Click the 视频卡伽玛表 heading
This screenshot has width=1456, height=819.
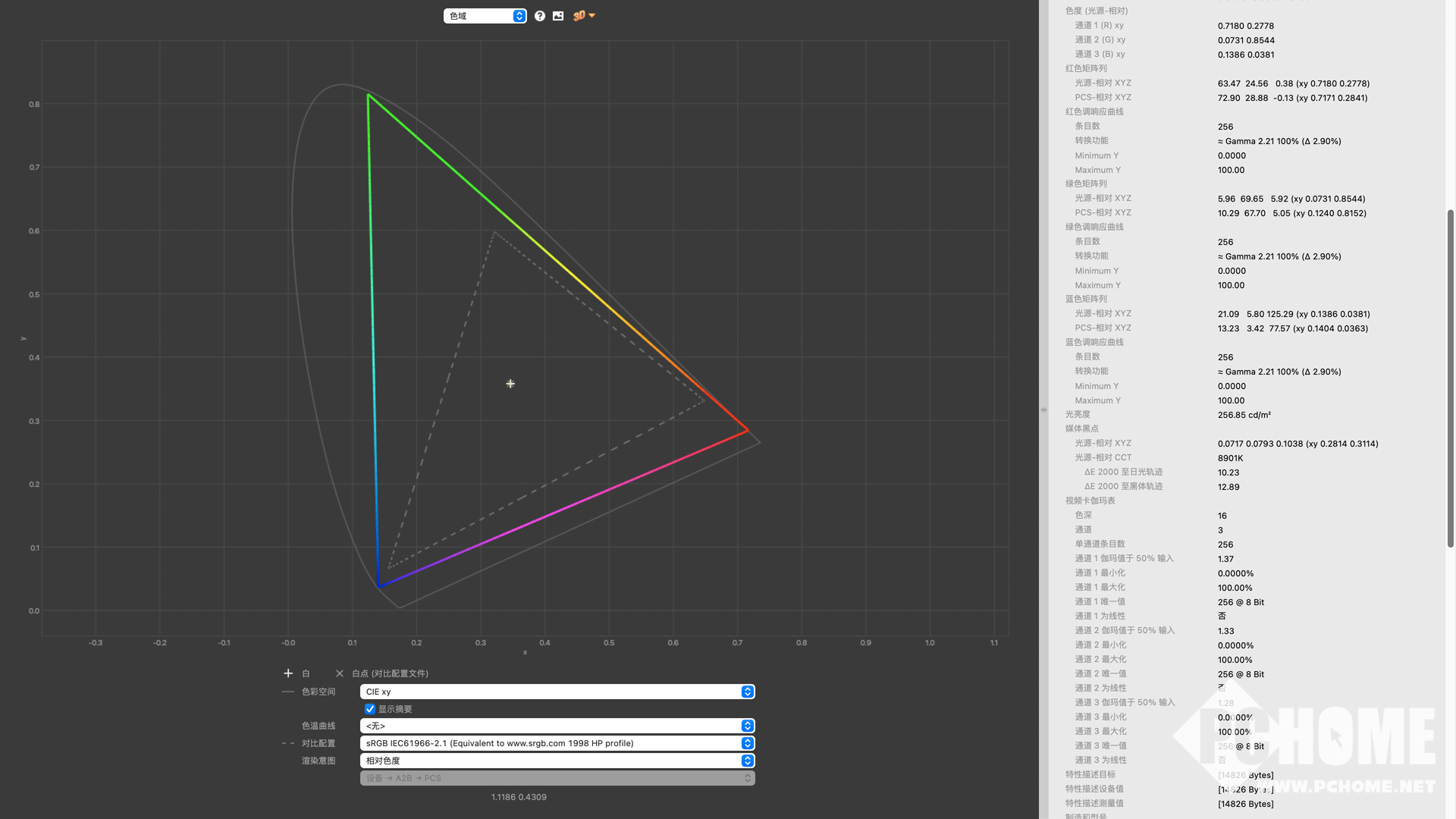click(1090, 500)
